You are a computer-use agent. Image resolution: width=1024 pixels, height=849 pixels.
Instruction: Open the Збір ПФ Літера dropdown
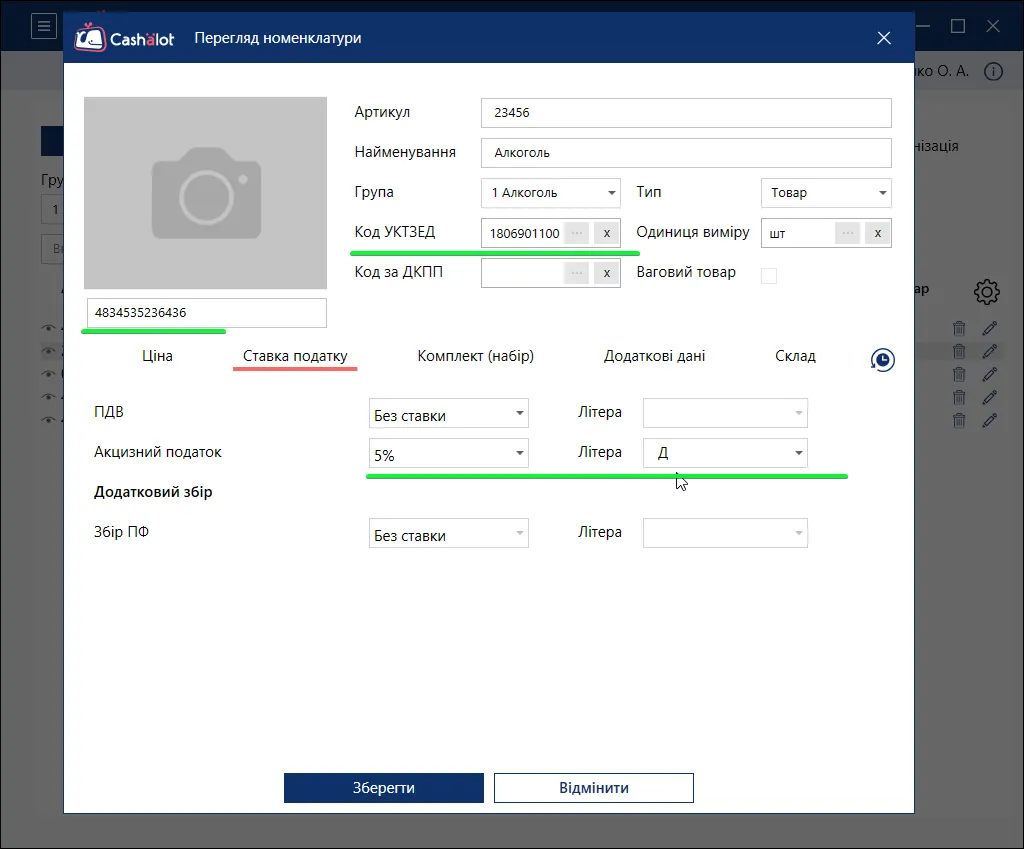(725, 533)
